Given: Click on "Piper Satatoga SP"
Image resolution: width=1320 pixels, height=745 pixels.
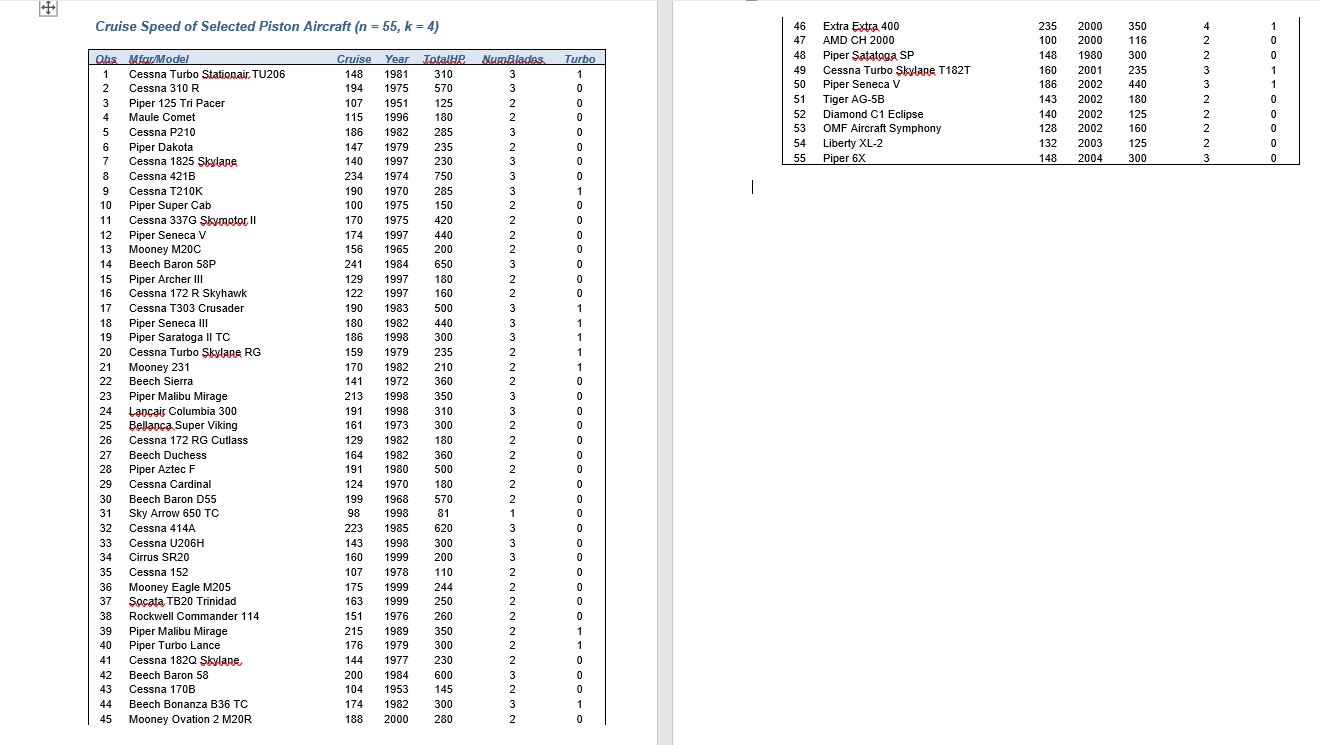Looking at the screenshot, I should click(868, 55).
